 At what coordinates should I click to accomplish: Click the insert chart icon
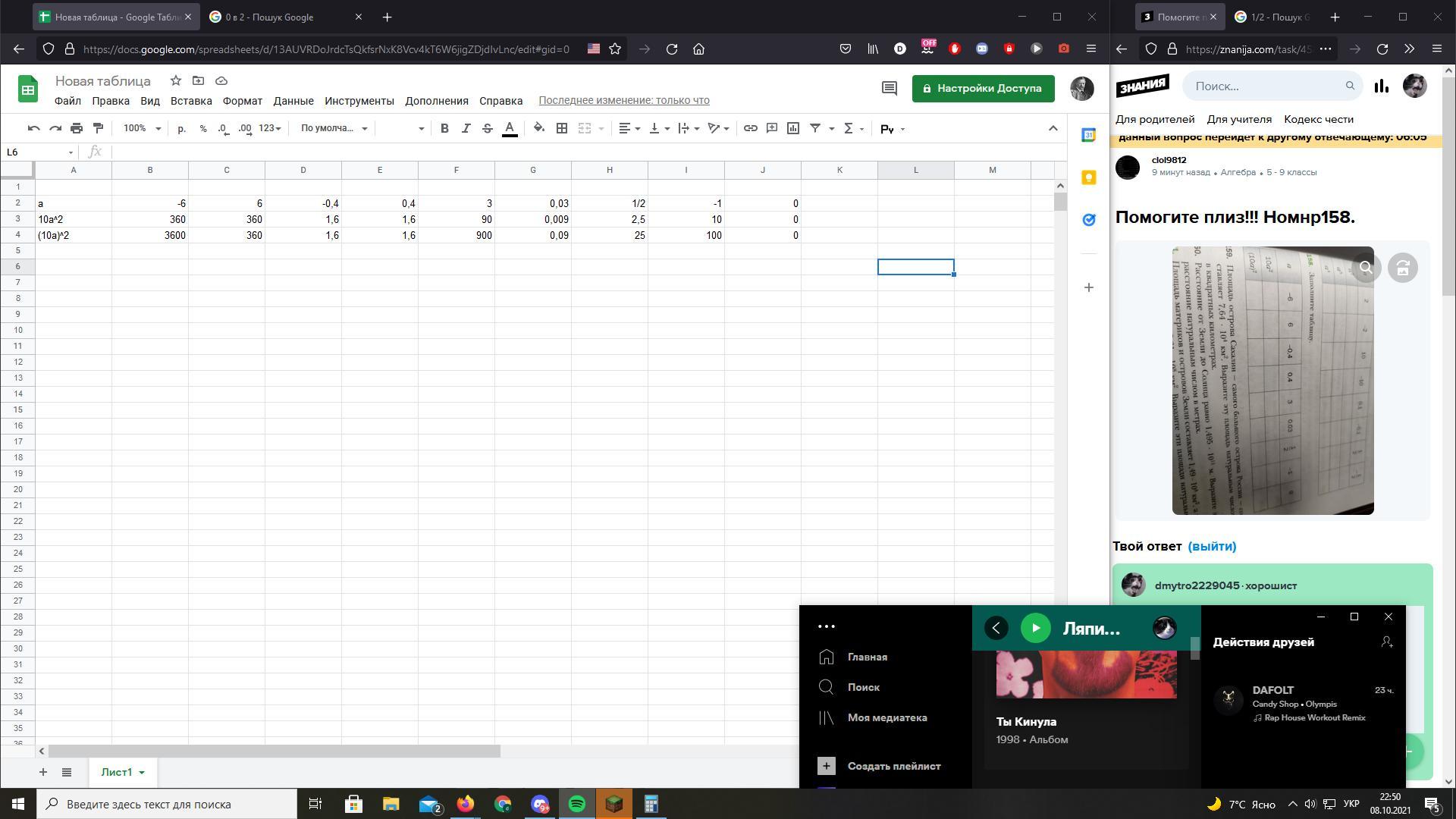click(793, 129)
